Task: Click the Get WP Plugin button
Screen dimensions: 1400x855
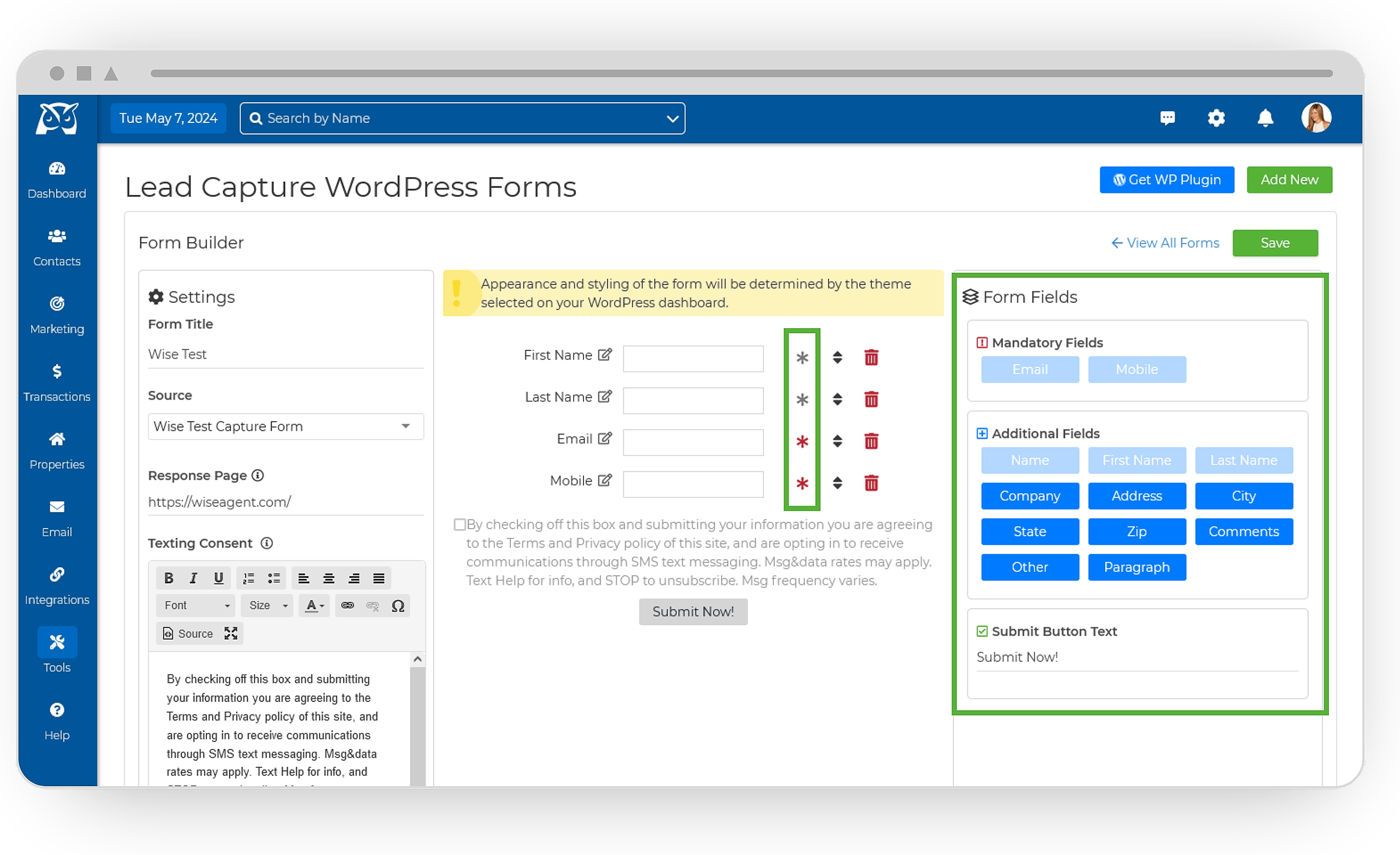Action: (x=1166, y=179)
